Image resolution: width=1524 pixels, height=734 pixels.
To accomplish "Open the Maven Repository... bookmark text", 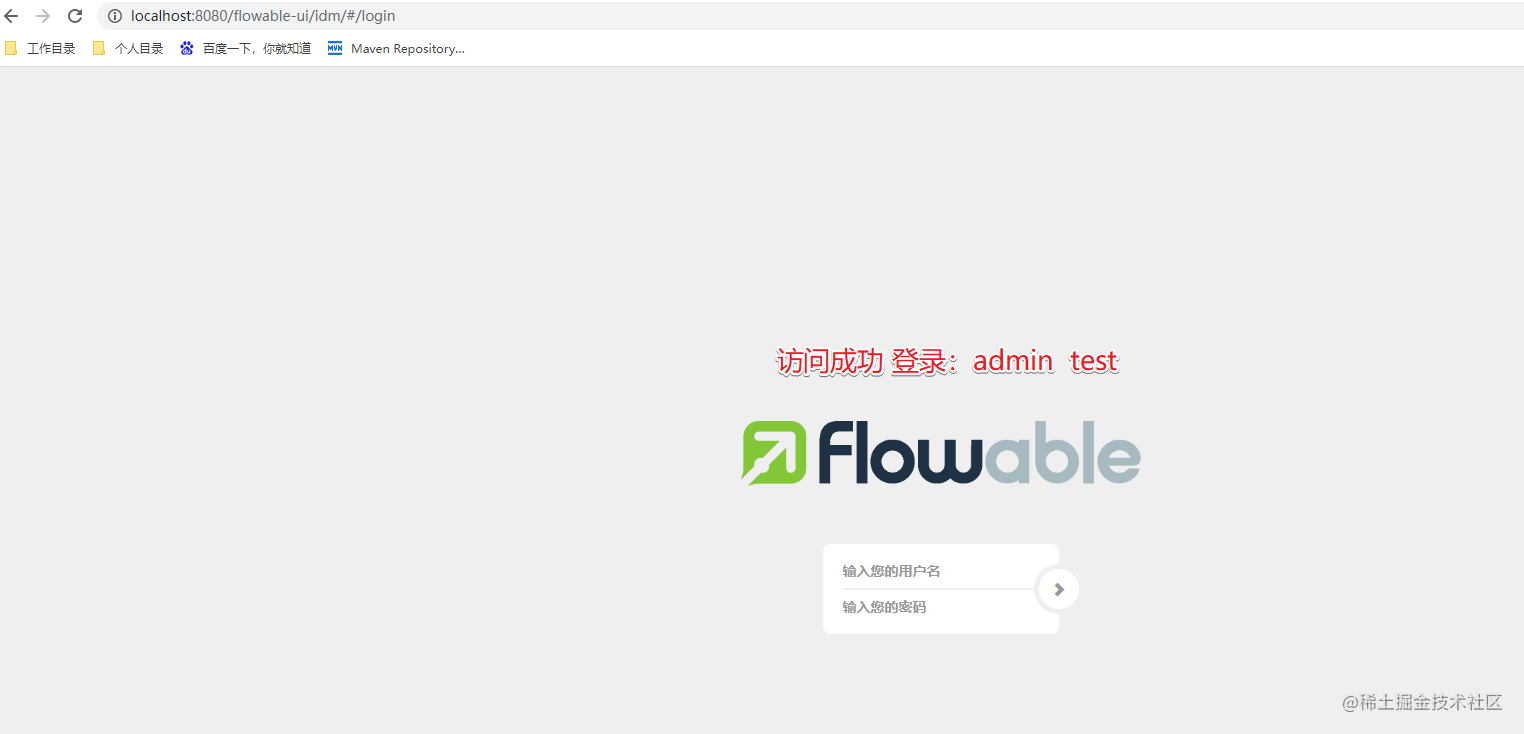I will [x=408, y=48].
